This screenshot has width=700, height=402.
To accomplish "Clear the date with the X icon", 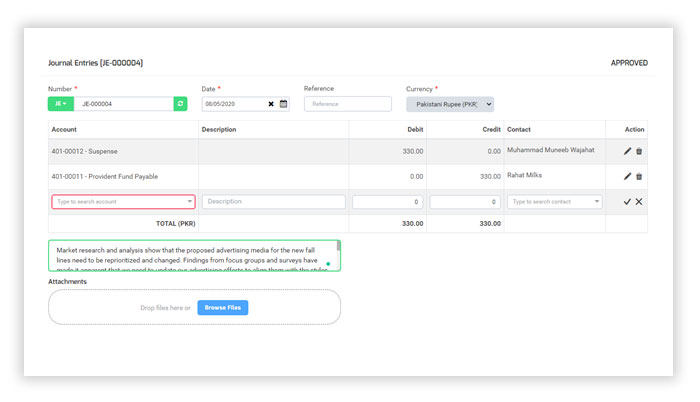I will point(271,103).
